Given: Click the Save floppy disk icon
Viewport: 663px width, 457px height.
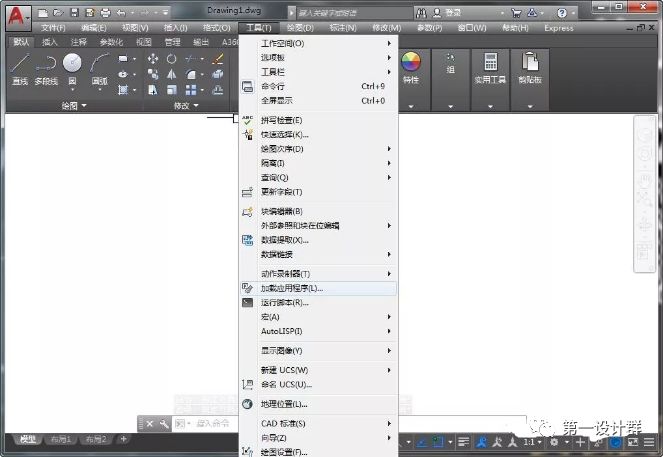Looking at the screenshot, I should pos(74,13).
